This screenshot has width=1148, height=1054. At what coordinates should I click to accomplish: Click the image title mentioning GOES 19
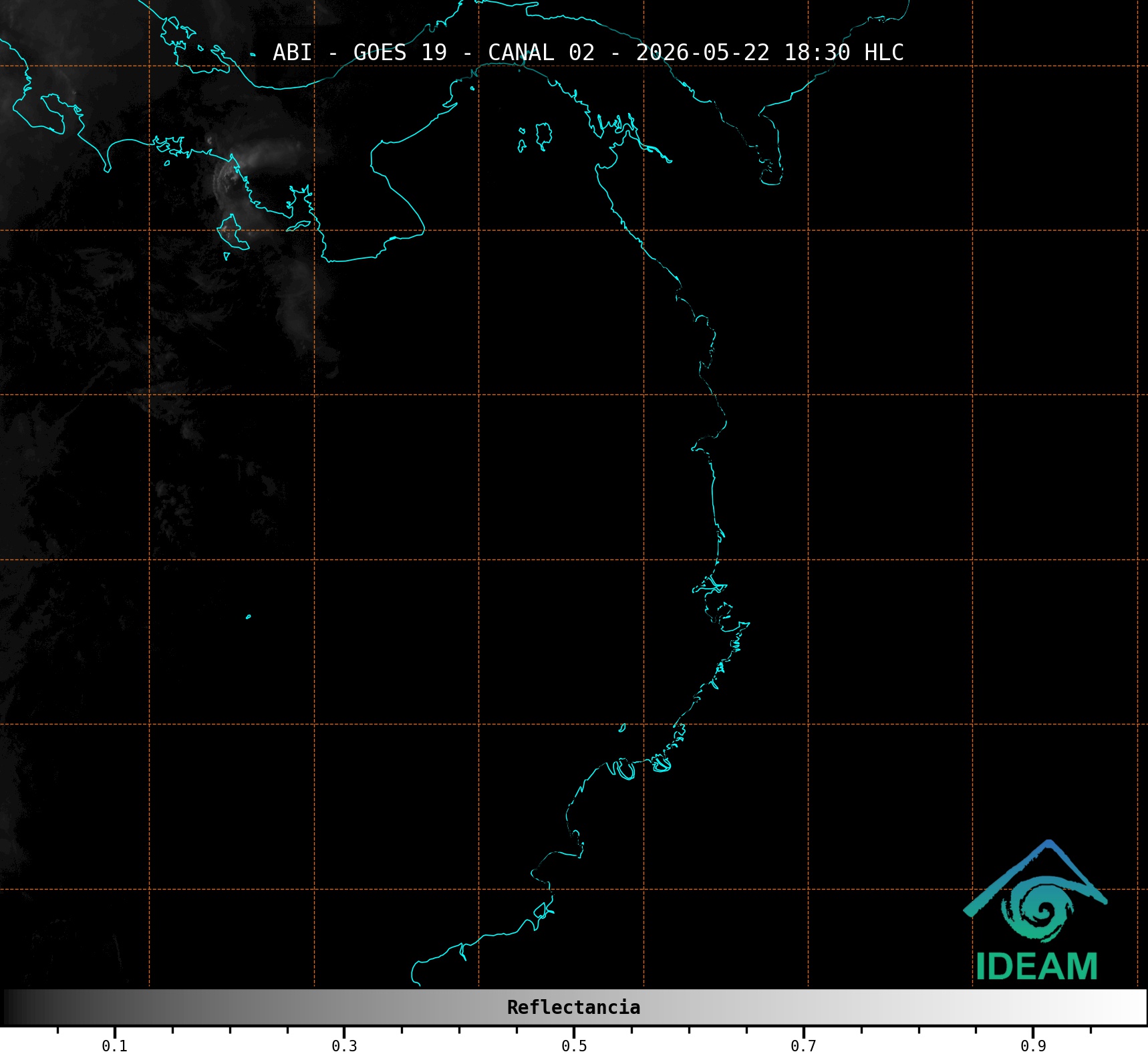click(588, 52)
